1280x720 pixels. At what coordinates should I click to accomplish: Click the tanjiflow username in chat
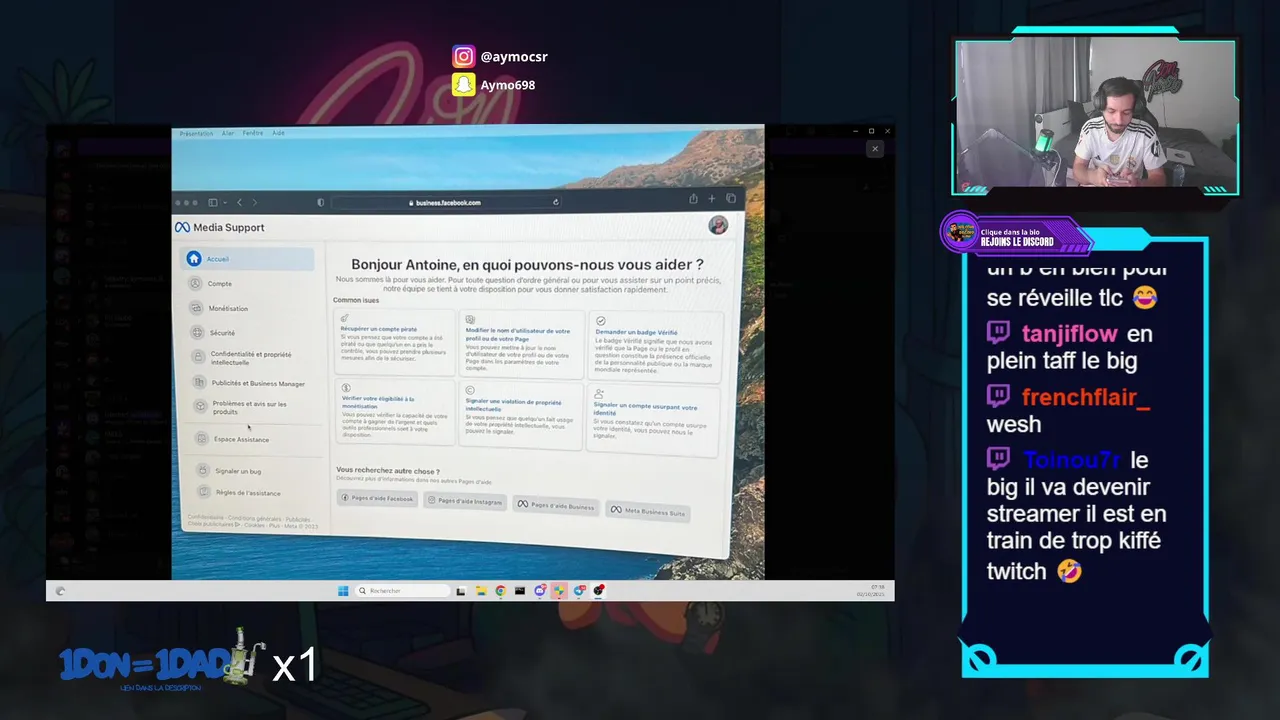coord(1070,334)
